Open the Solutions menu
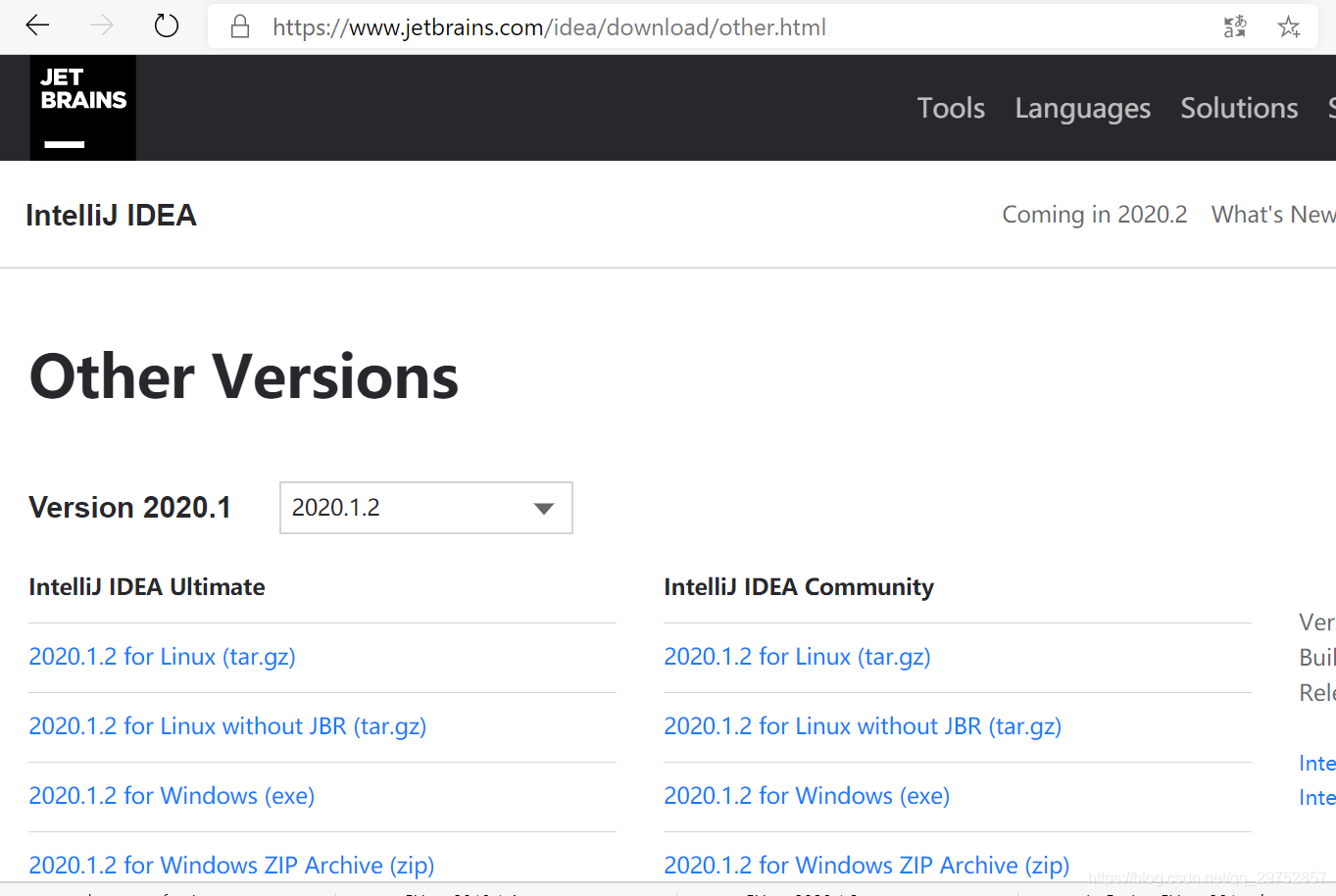Image resolution: width=1336 pixels, height=896 pixels. click(x=1239, y=108)
